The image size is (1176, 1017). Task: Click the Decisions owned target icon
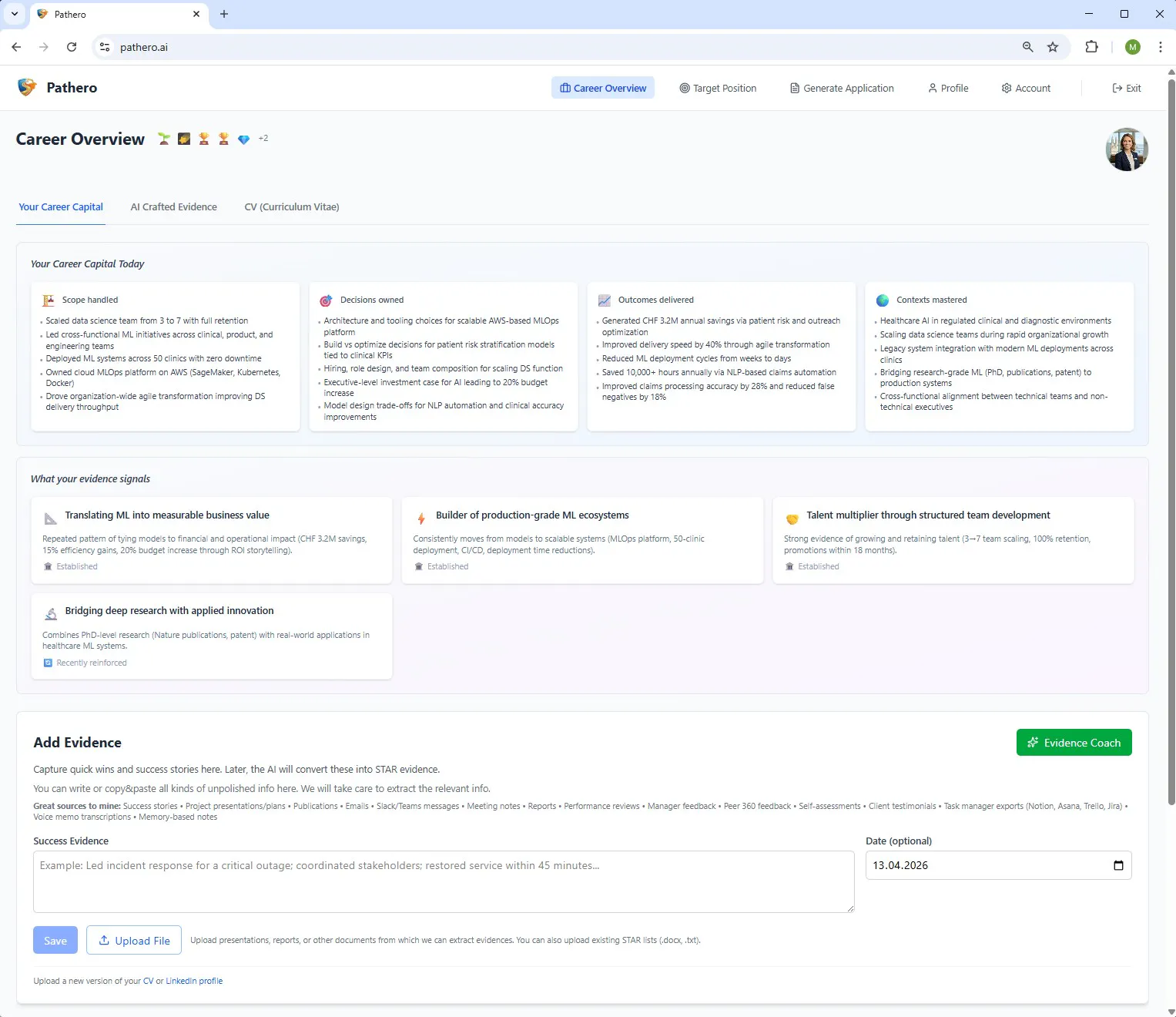(326, 300)
